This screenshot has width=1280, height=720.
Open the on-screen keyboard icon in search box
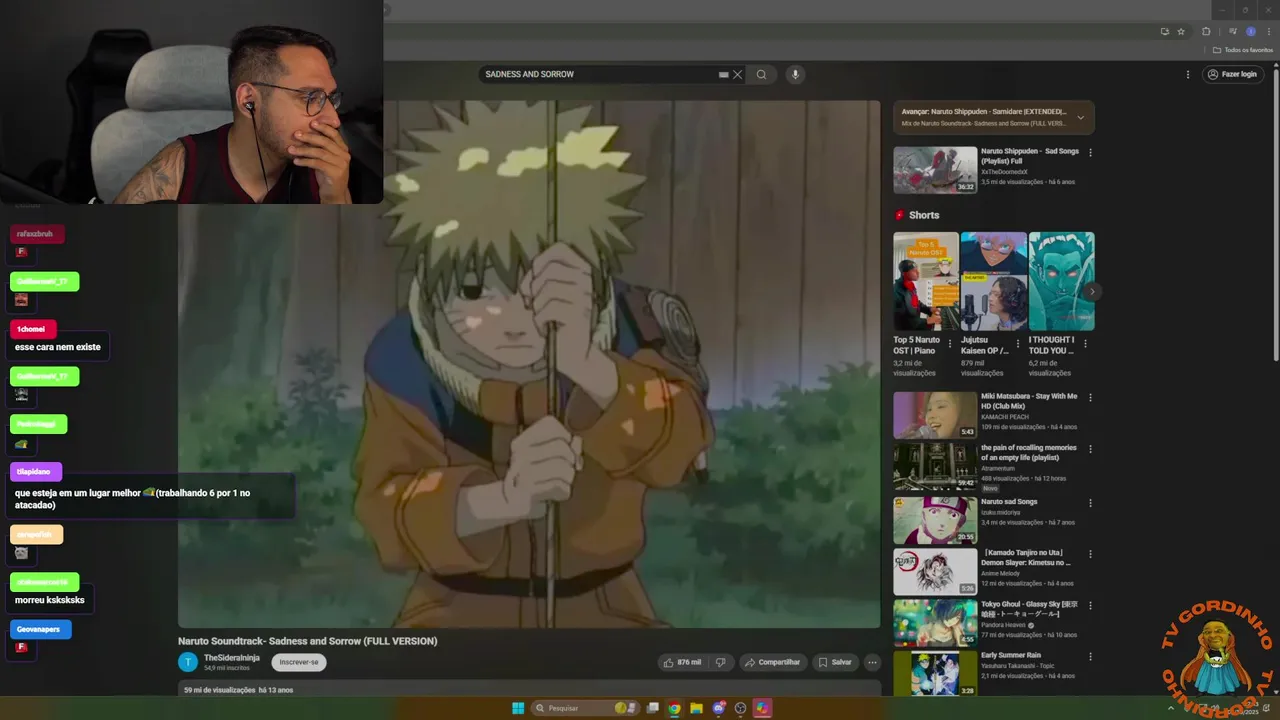coord(724,74)
